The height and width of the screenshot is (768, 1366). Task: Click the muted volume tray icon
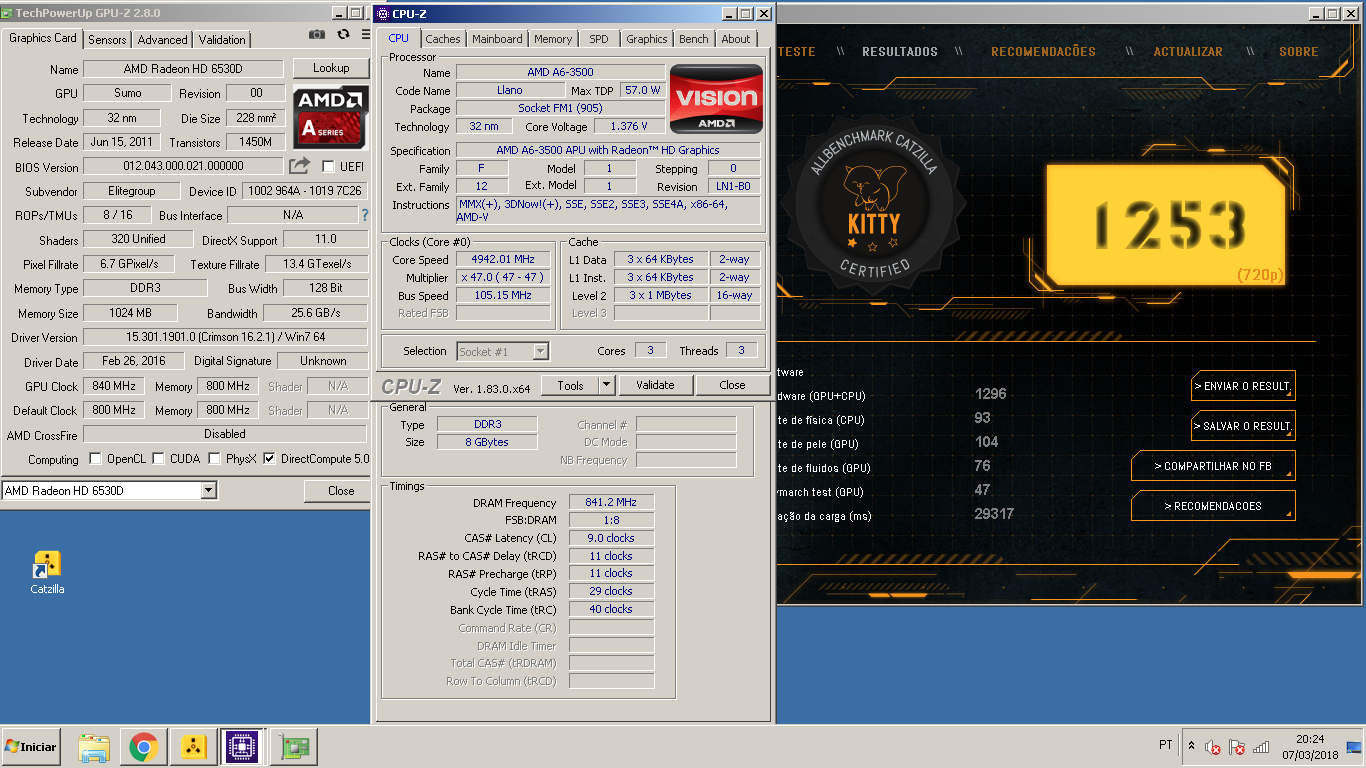tap(1213, 747)
